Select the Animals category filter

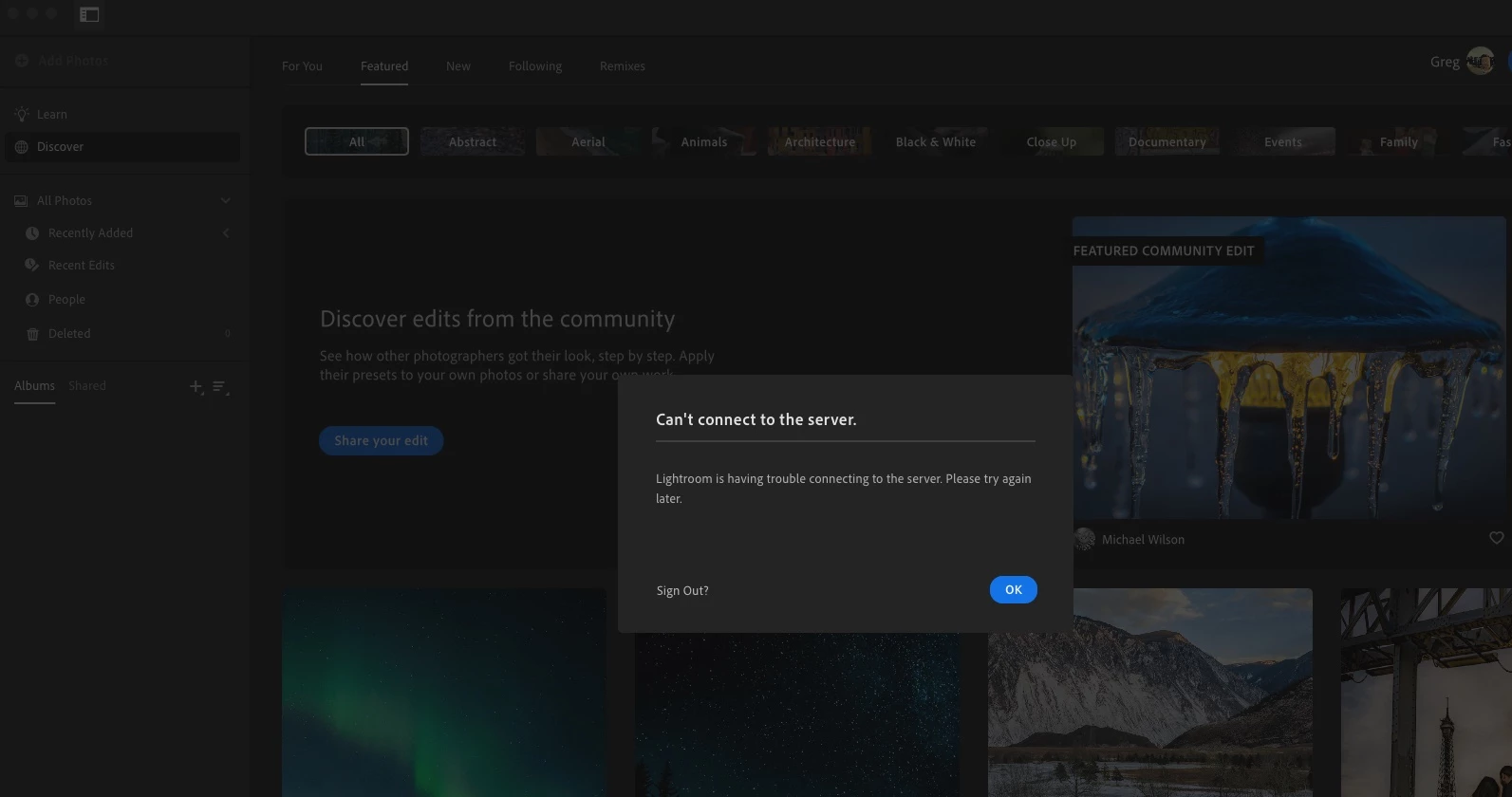point(704,141)
